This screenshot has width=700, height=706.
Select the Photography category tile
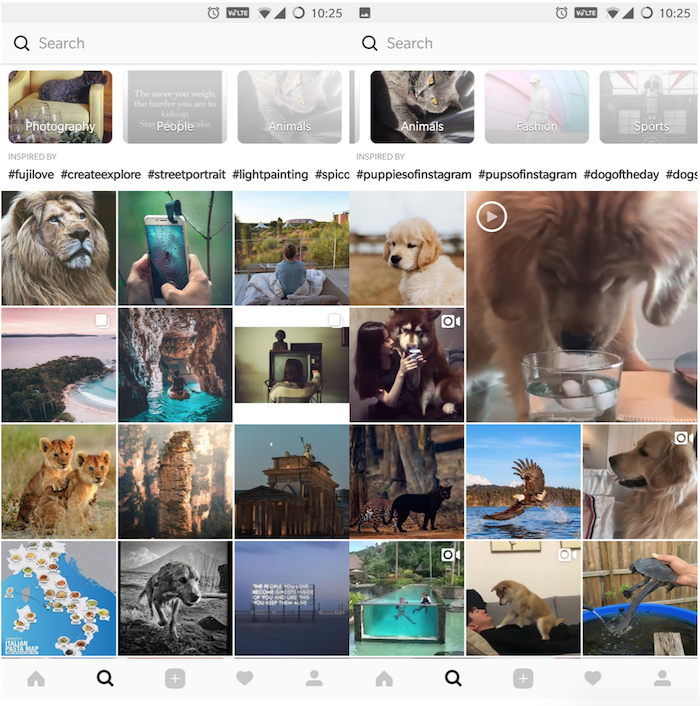60,107
